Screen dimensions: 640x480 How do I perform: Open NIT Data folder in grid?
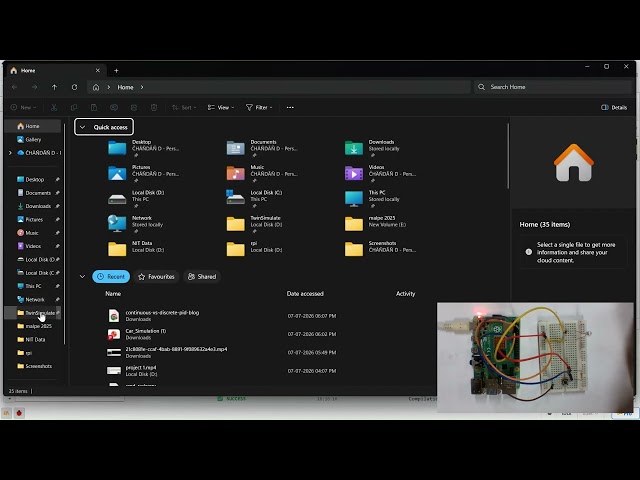point(136,249)
